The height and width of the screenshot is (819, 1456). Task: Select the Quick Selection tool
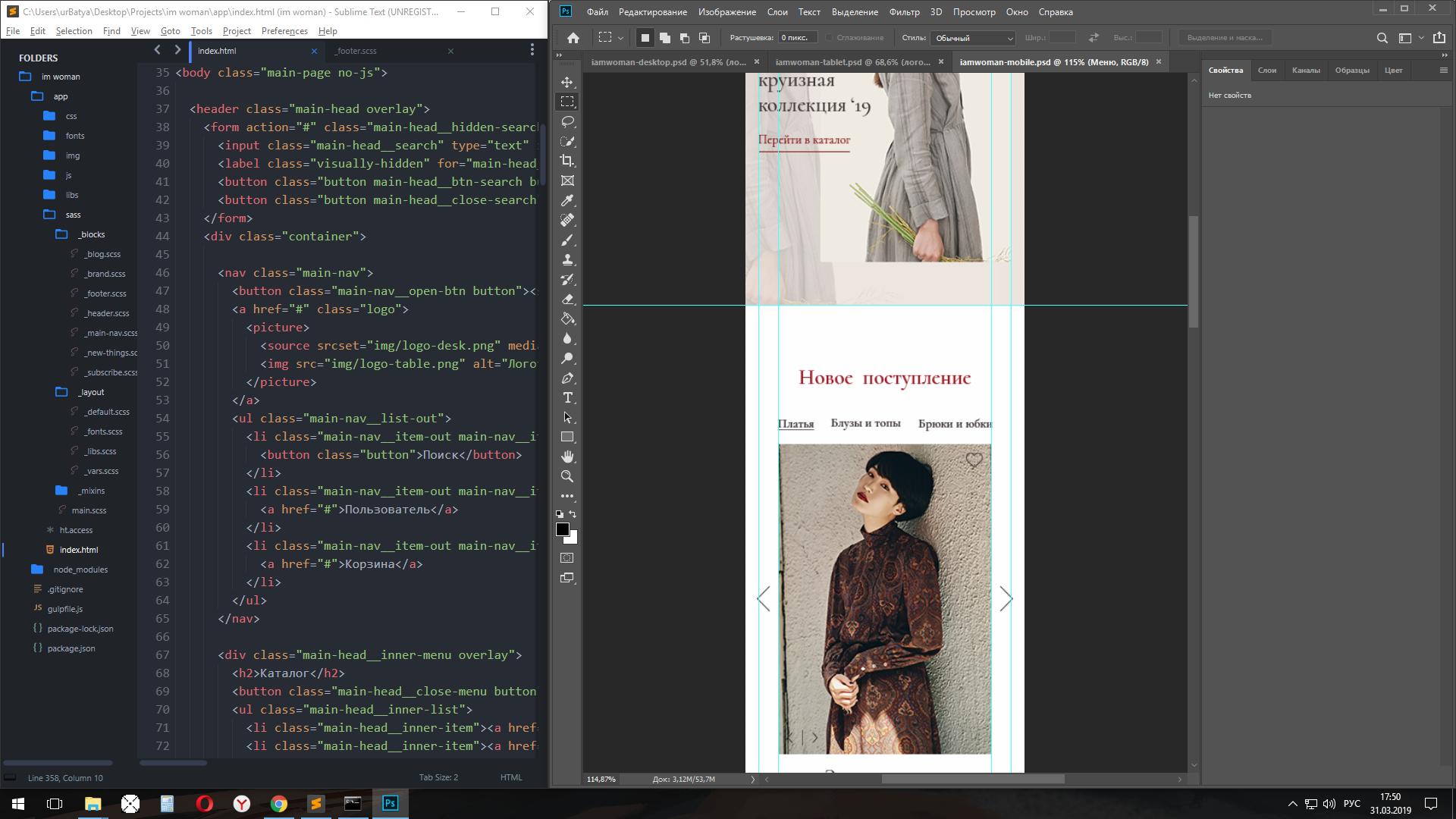point(567,141)
